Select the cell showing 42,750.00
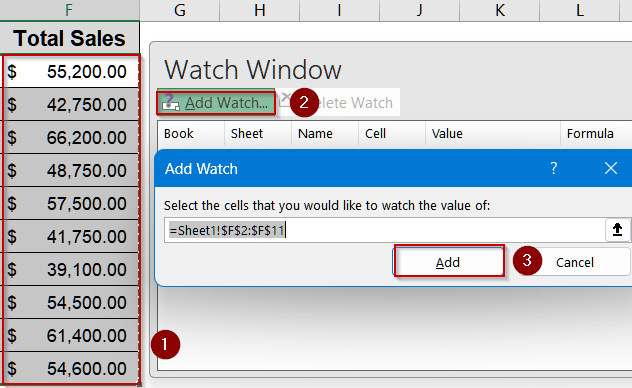This screenshot has width=632, height=388. click(70, 105)
